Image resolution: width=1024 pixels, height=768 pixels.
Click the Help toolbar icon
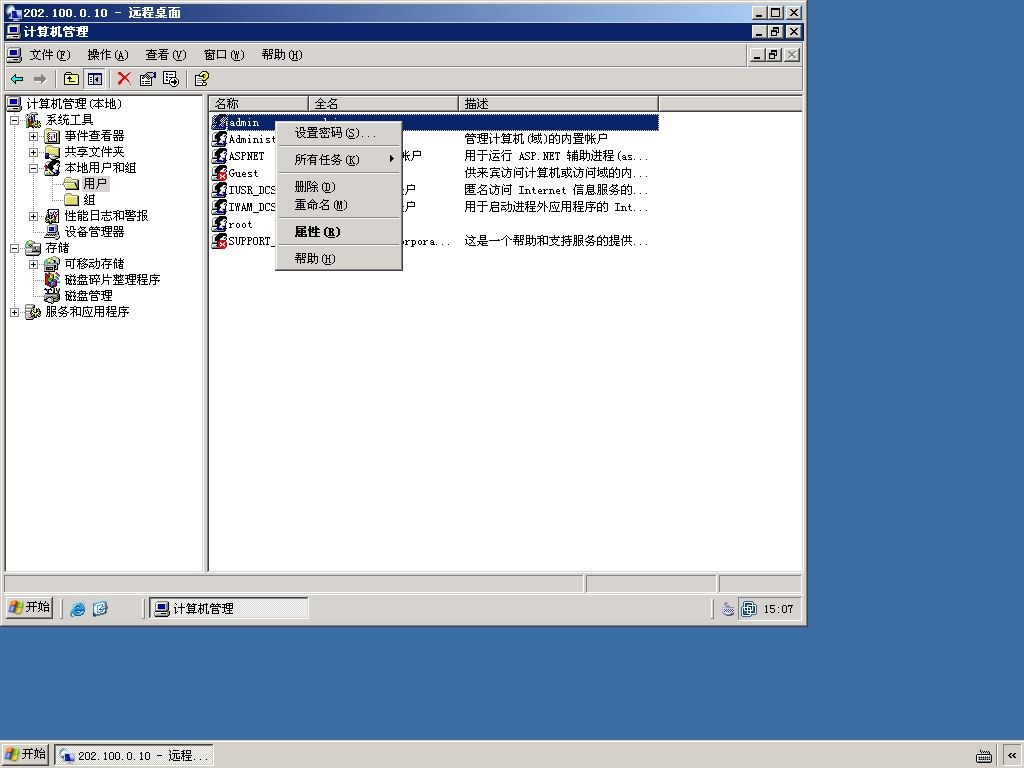point(202,79)
